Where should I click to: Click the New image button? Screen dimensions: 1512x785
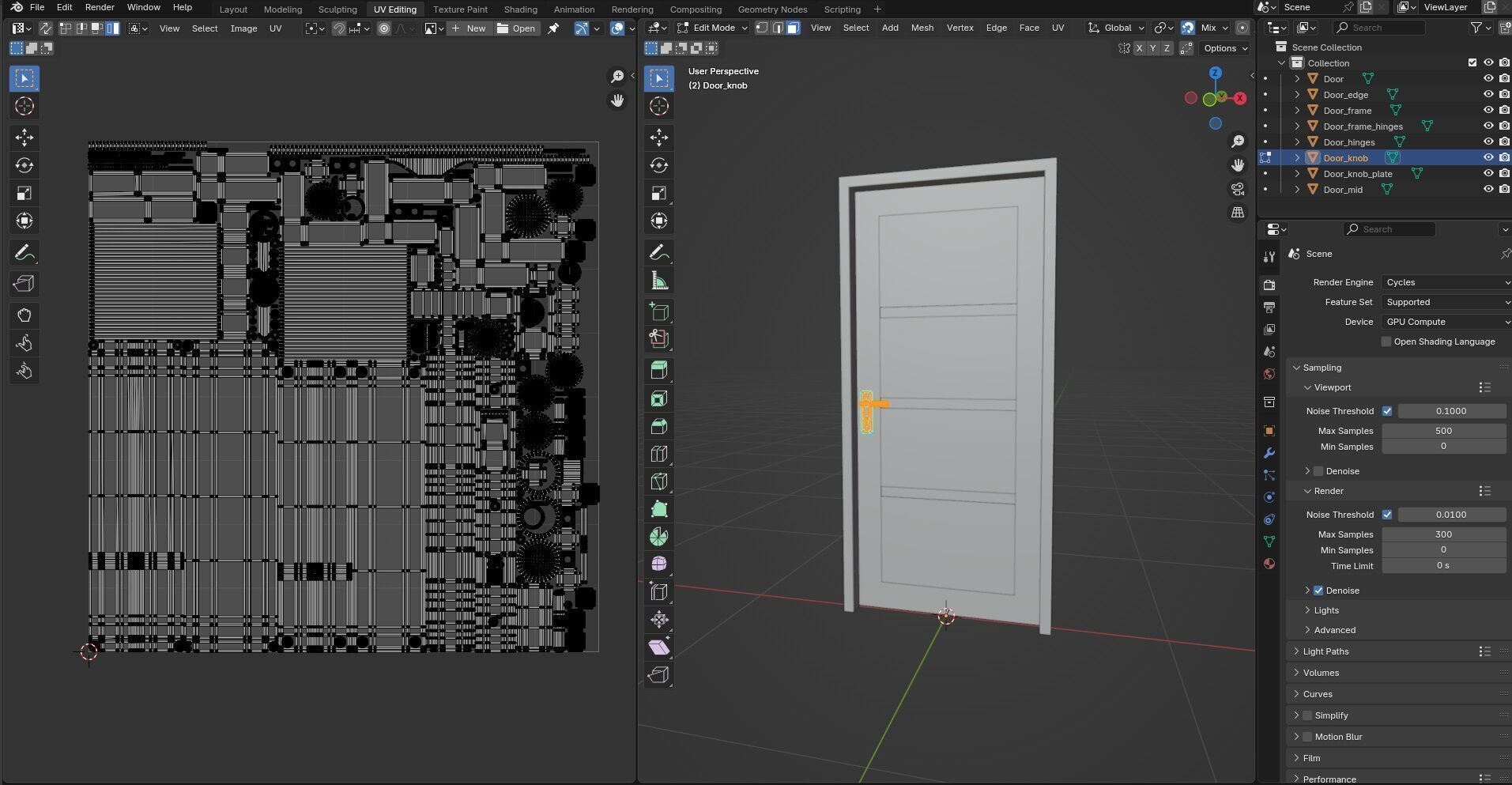(469, 28)
